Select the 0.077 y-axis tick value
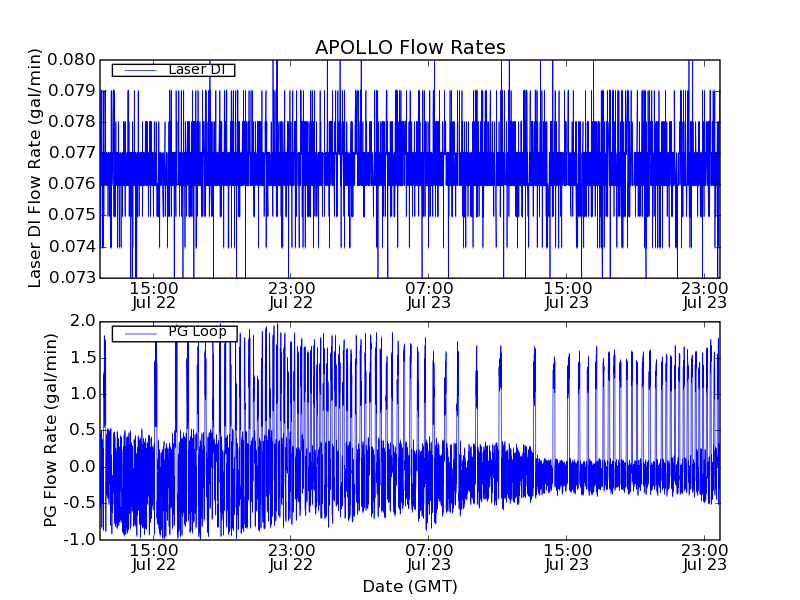The height and width of the screenshot is (600, 800). (71, 153)
